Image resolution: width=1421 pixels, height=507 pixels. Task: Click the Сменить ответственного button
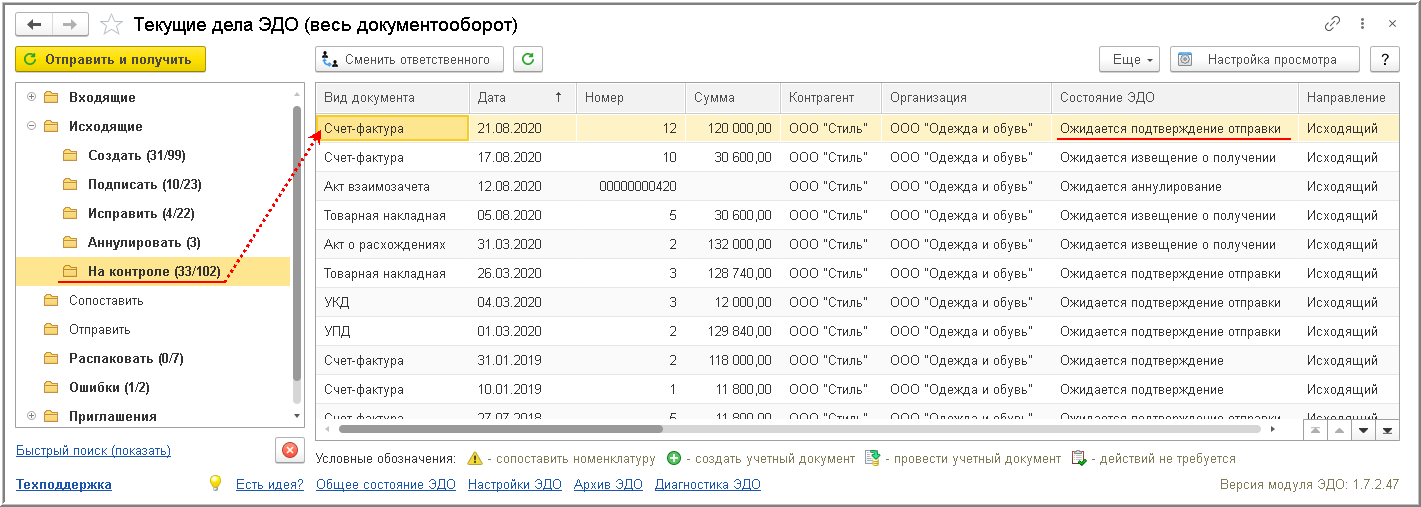(x=409, y=59)
